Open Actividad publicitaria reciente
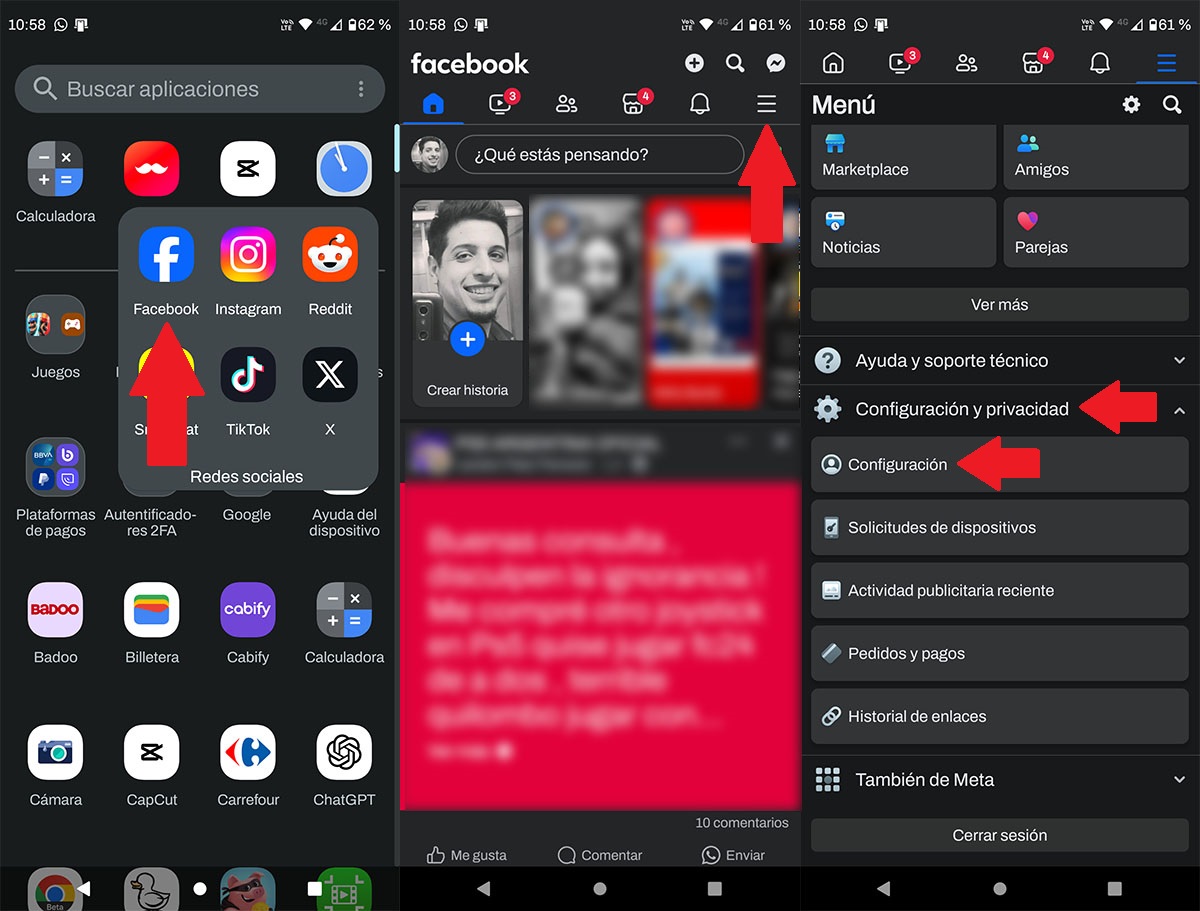 click(1000, 590)
